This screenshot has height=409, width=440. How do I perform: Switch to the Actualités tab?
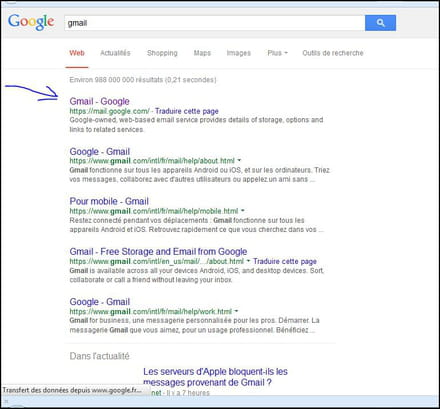[115, 53]
